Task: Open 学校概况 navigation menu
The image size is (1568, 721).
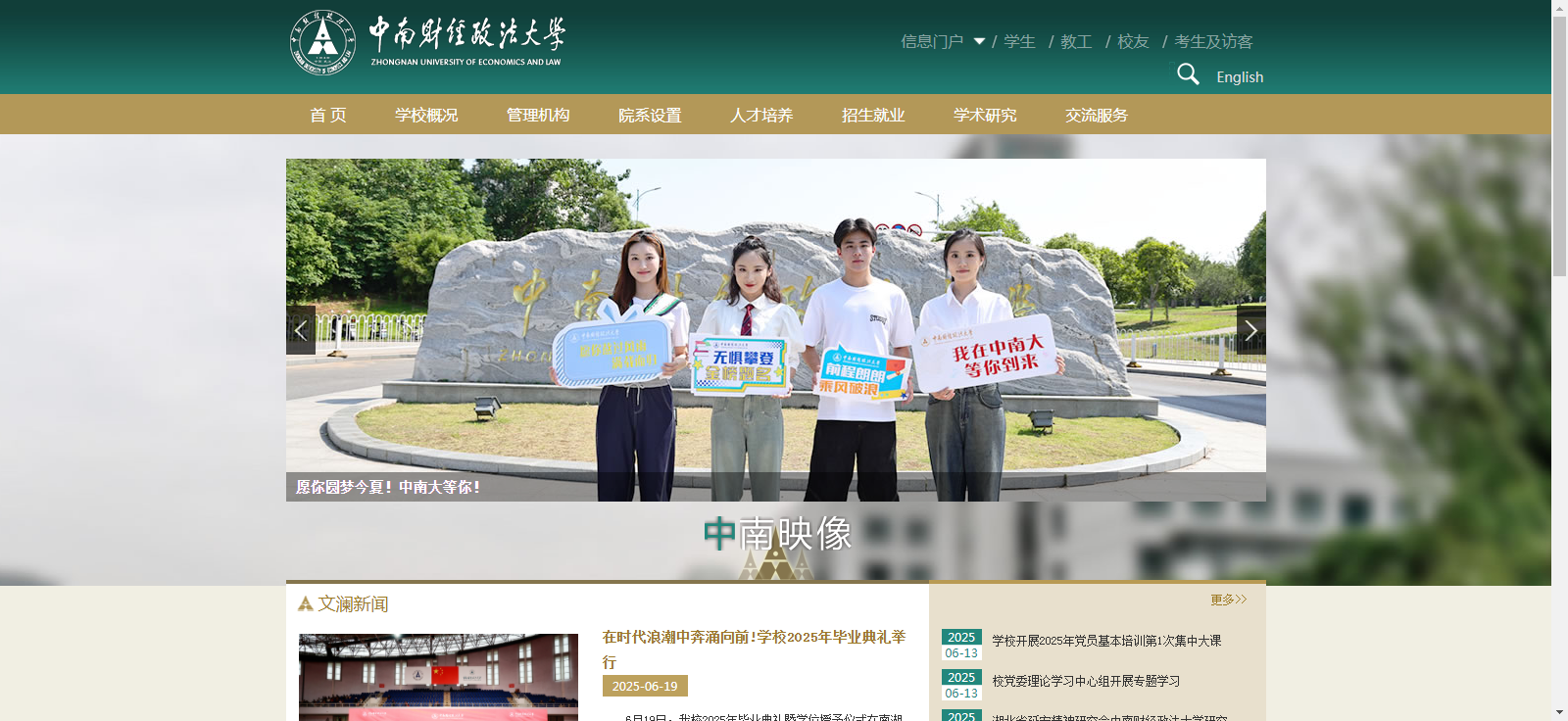Action: pyautogui.click(x=426, y=115)
